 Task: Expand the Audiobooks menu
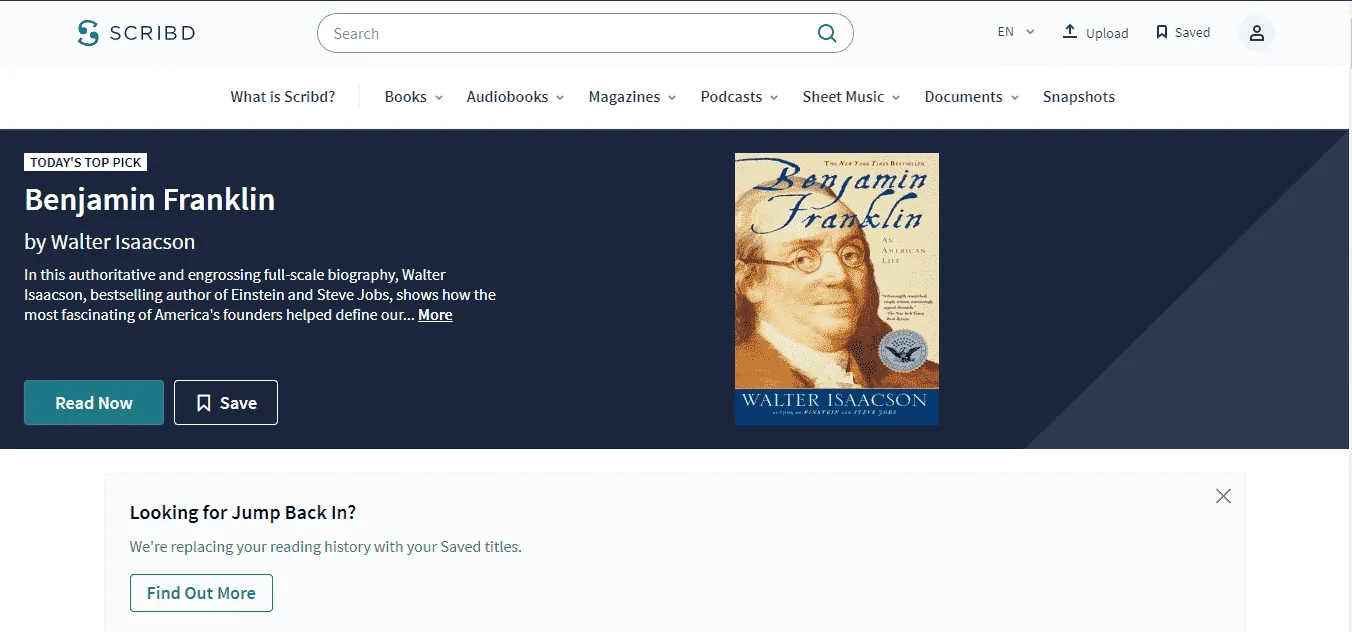coord(516,97)
